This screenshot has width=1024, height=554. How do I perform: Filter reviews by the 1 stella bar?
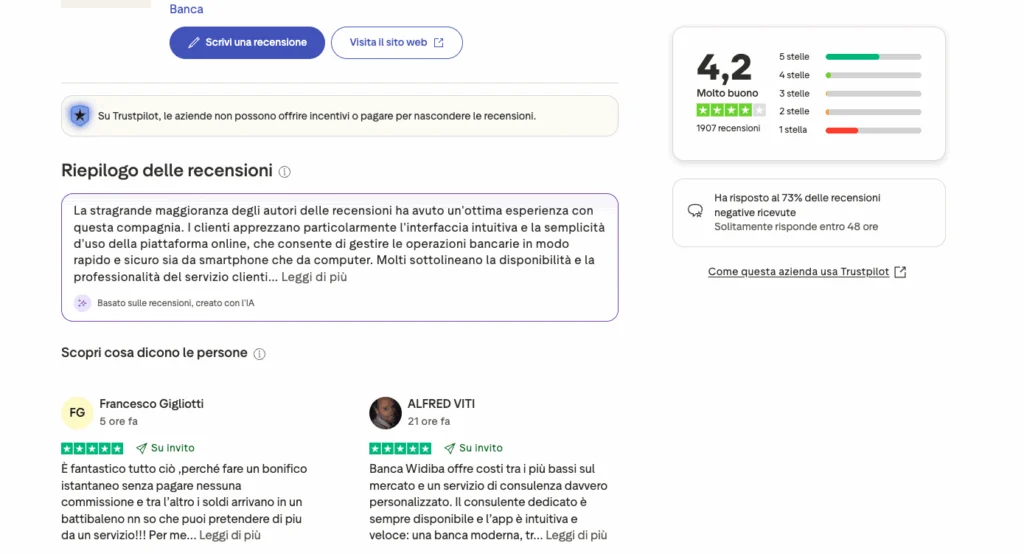click(873, 130)
